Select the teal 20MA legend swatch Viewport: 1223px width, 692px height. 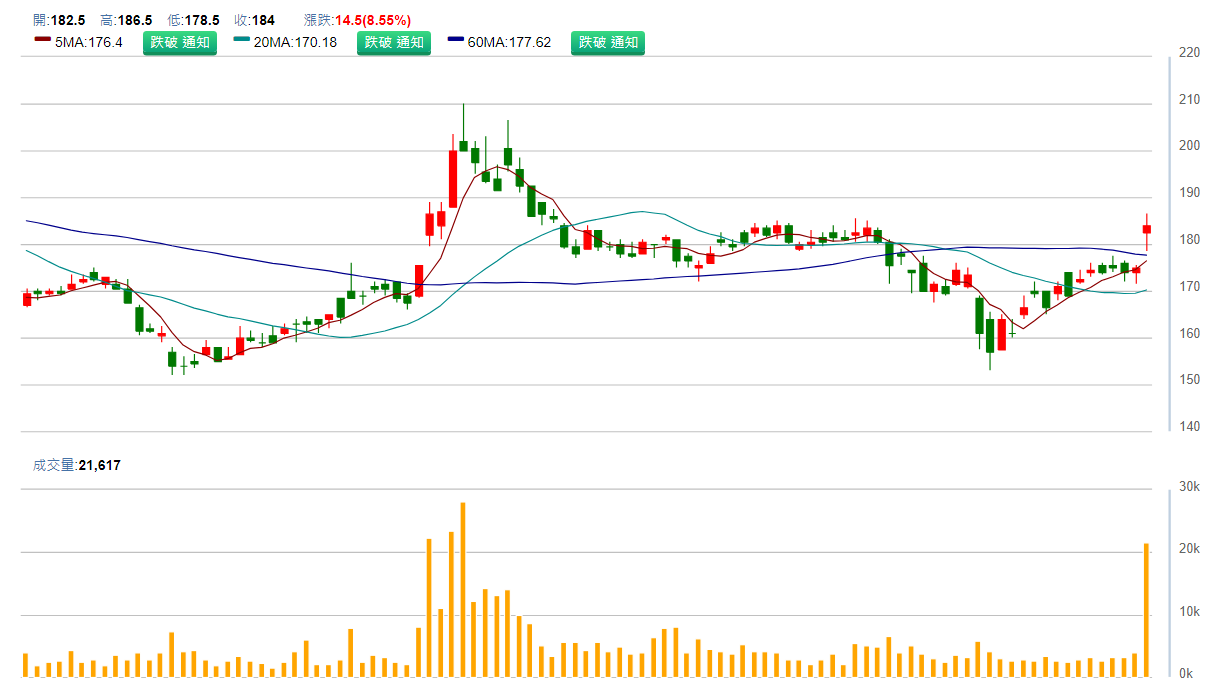click(241, 40)
